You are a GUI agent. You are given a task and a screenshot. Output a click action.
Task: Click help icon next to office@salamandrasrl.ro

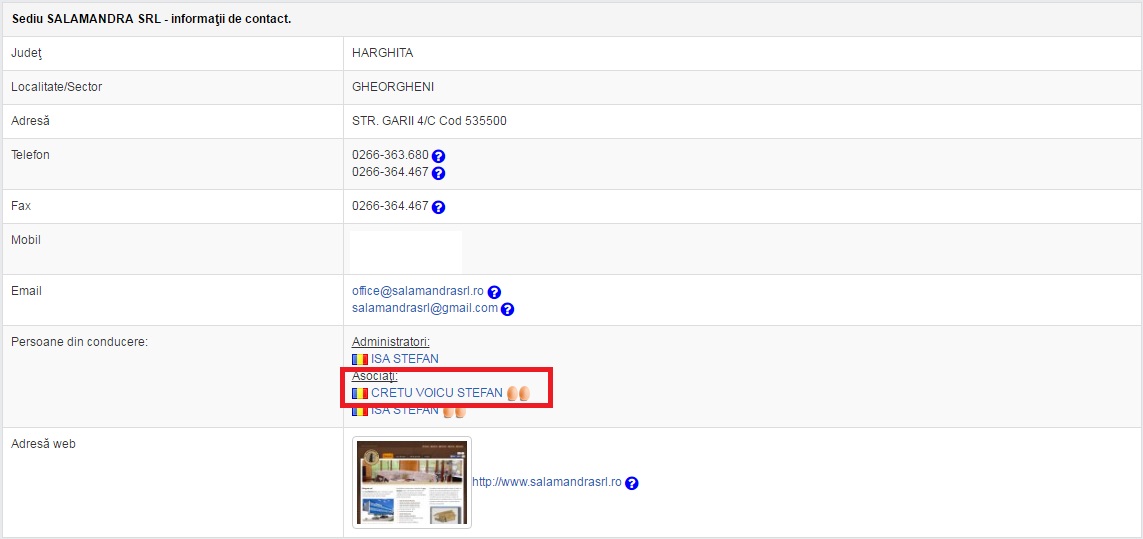click(494, 292)
